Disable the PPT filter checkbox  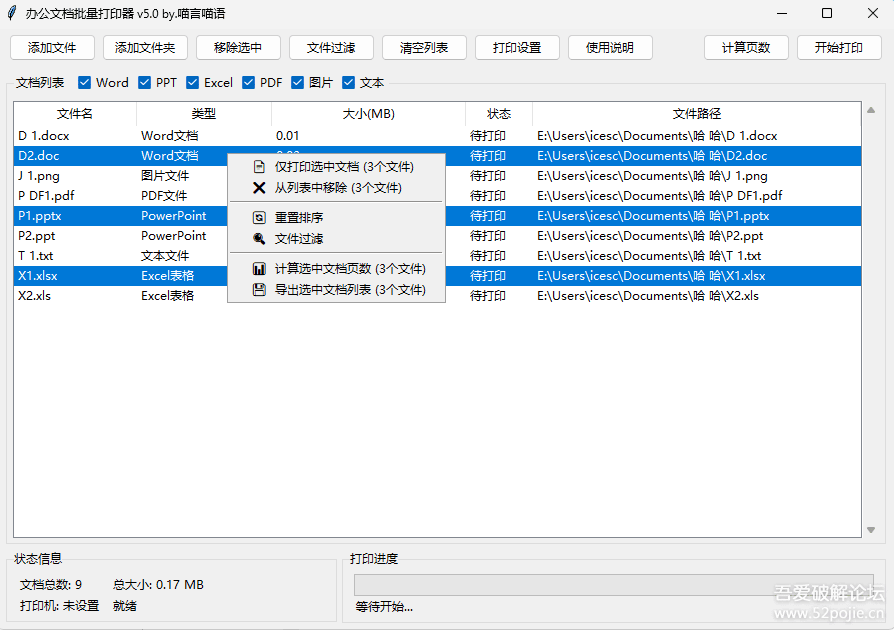click(144, 82)
